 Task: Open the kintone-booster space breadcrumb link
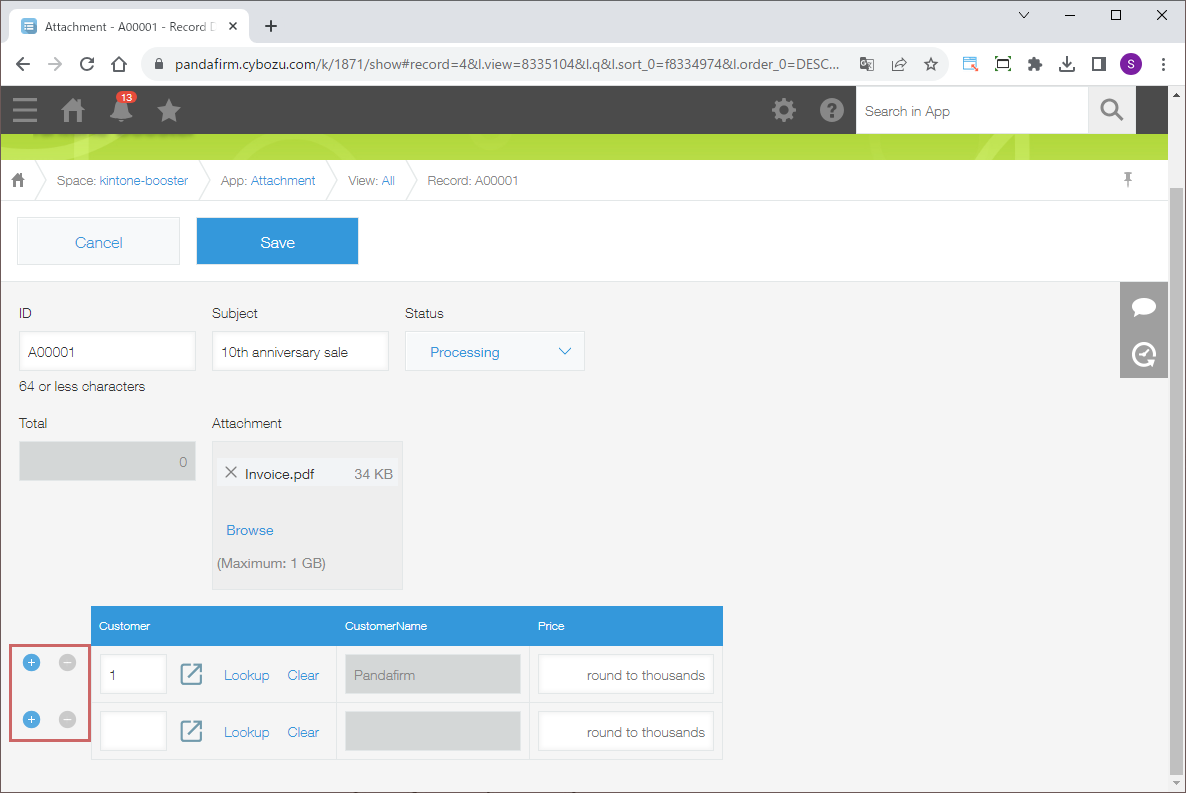click(x=143, y=181)
